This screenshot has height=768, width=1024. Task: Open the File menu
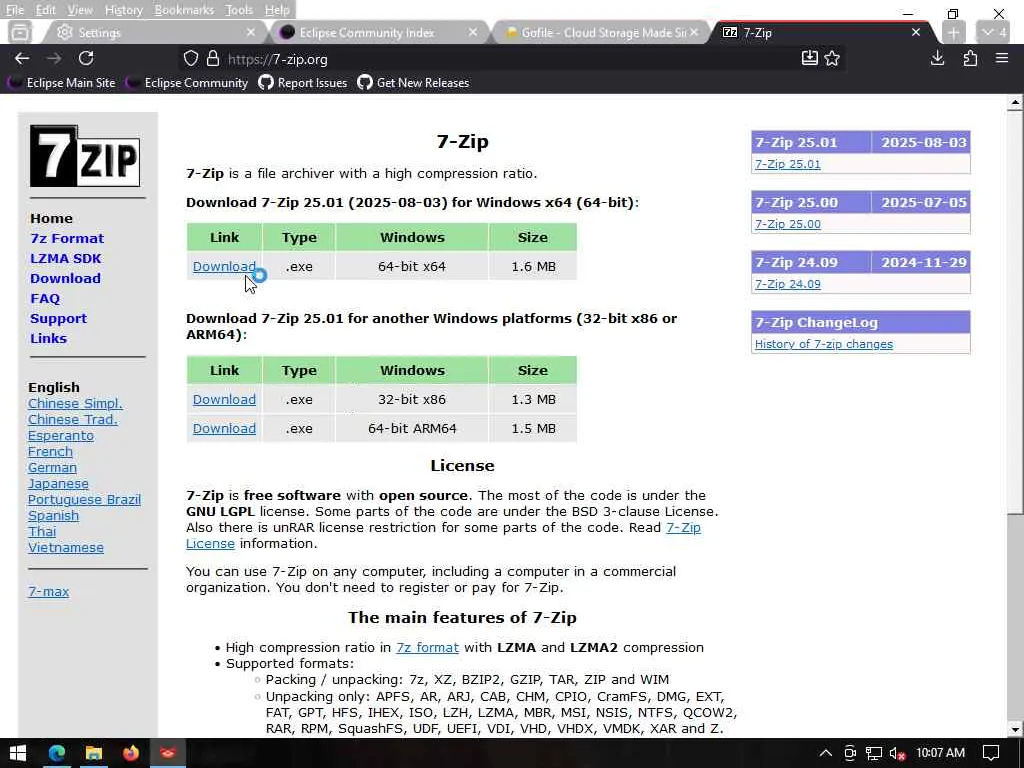click(14, 10)
